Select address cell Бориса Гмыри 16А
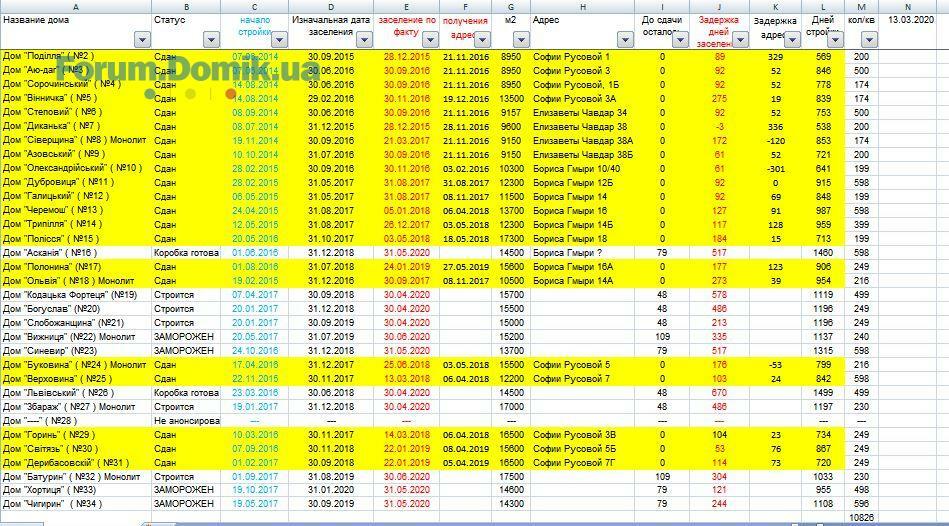 [582, 266]
